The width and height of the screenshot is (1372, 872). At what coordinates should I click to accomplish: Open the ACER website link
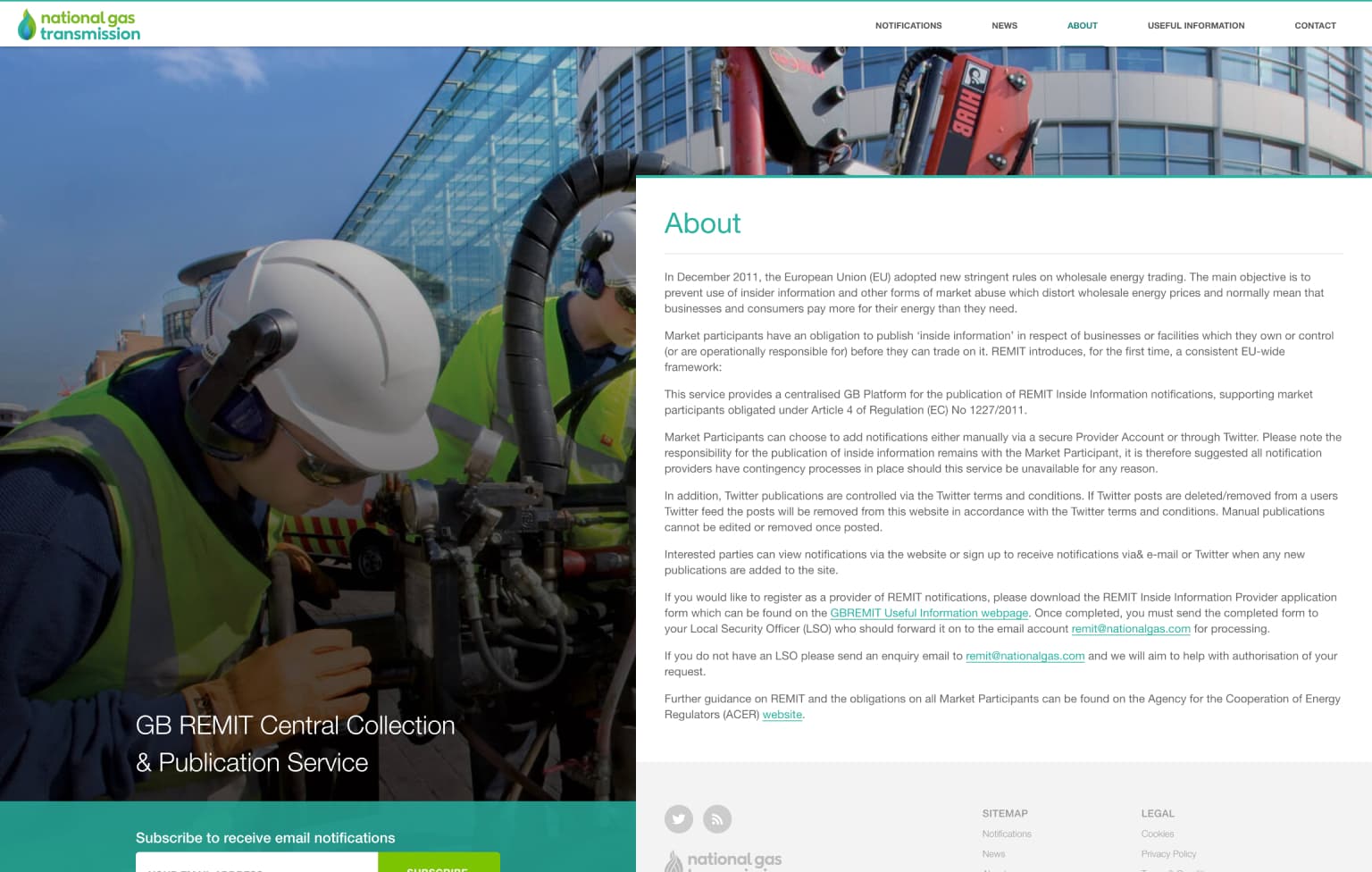(782, 715)
